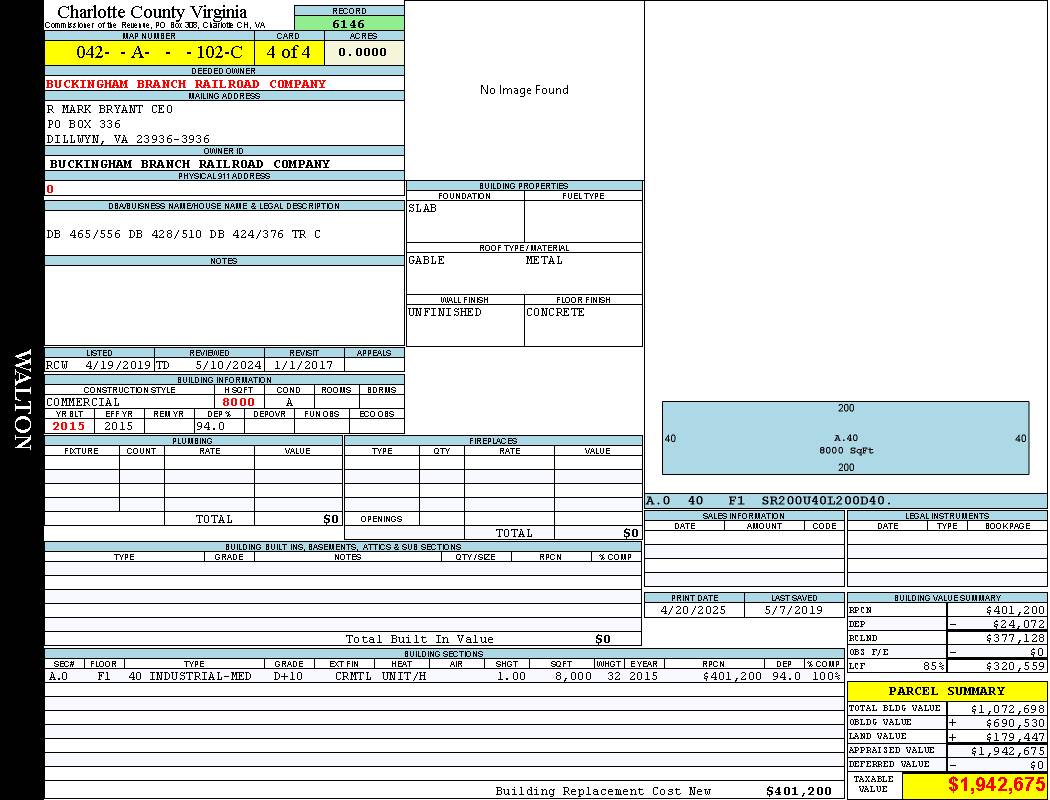Viewport: 1050px width, 800px height.
Task: Click the empty Notes field
Action: 224,305
